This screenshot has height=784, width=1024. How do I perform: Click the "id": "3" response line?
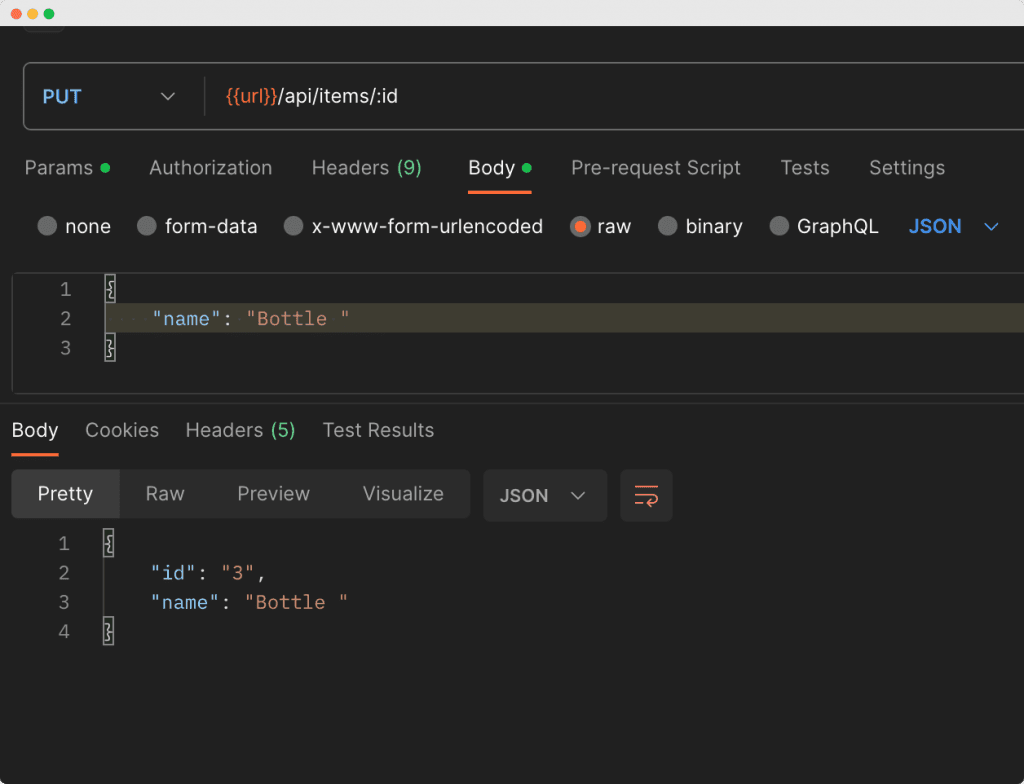pyautogui.click(x=208, y=573)
